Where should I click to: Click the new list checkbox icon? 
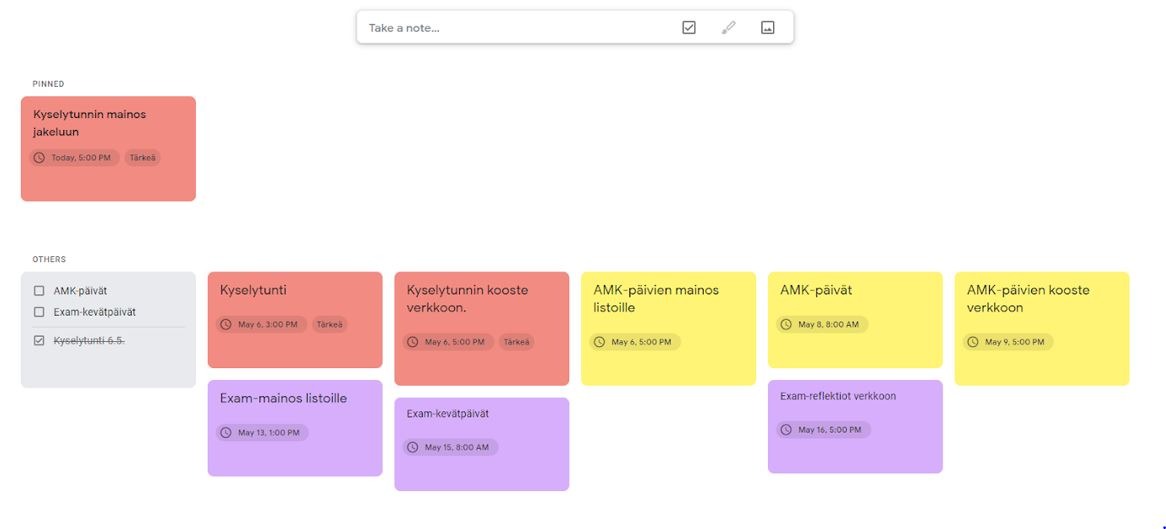[688, 28]
